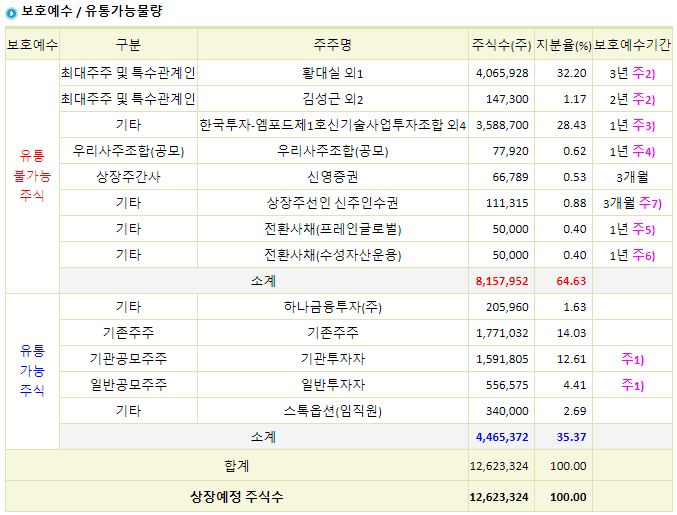The image size is (677, 515).
Task: Click share count 66,789
Action: [x=510, y=177]
